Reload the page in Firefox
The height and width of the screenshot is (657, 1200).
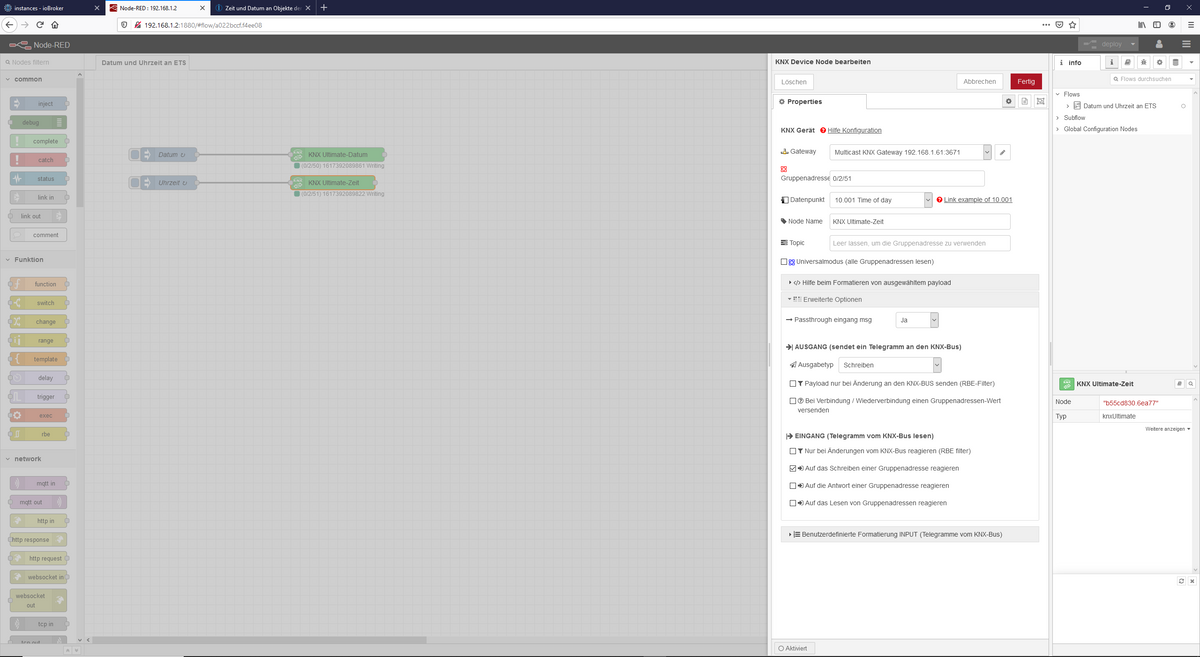41,24
